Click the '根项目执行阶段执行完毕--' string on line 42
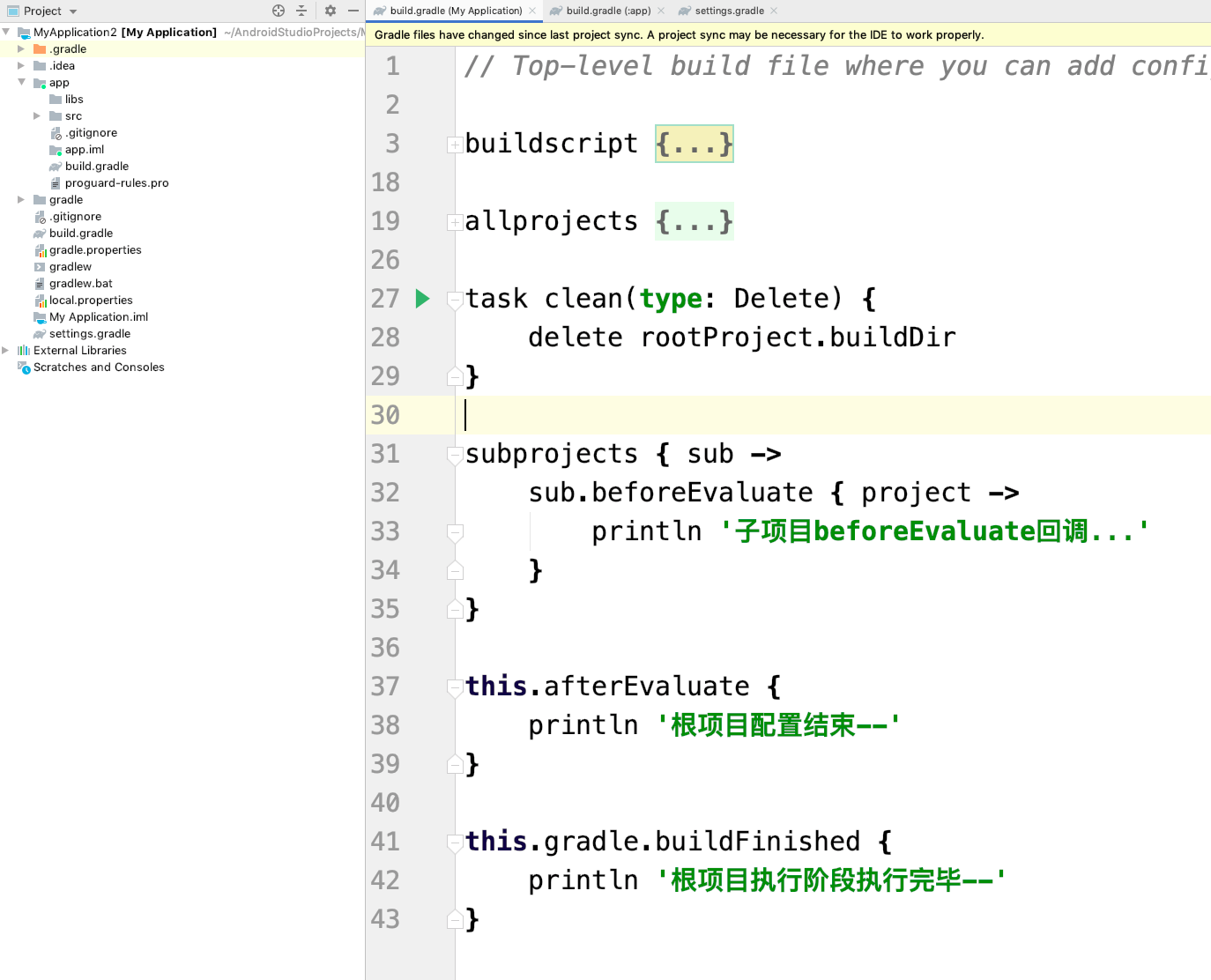The width and height of the screenshot is (1211, 980). [831, 880]
